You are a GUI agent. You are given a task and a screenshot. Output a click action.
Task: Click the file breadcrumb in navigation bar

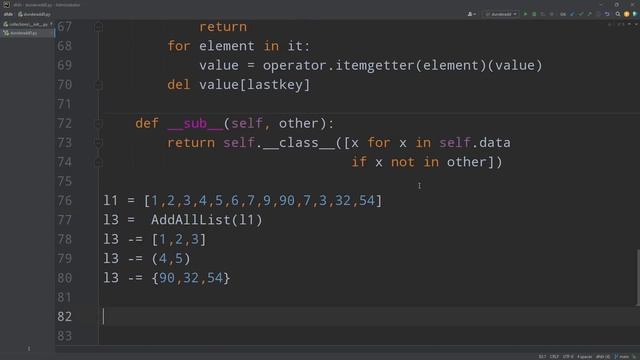click(x=34, y=14)
